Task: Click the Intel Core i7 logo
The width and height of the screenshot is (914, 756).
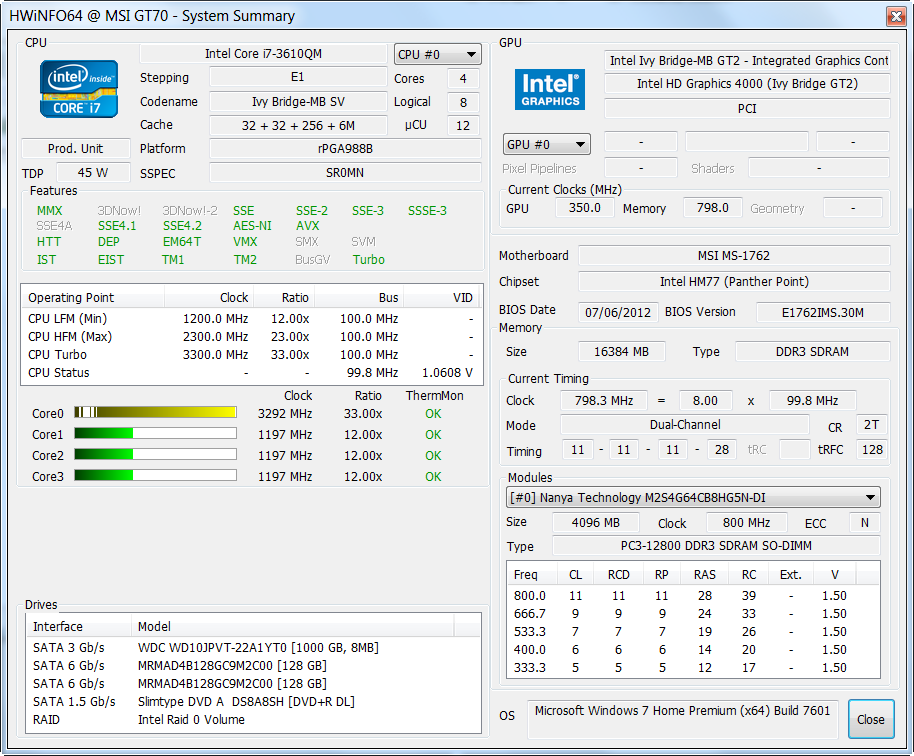Action: point(79,89)
